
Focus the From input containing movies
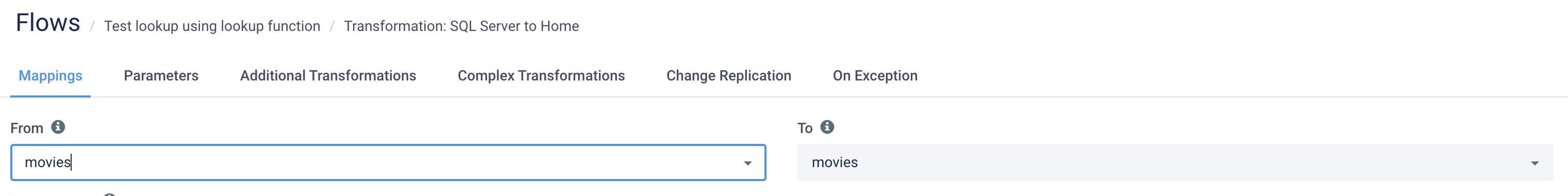(x=388, y=162)
